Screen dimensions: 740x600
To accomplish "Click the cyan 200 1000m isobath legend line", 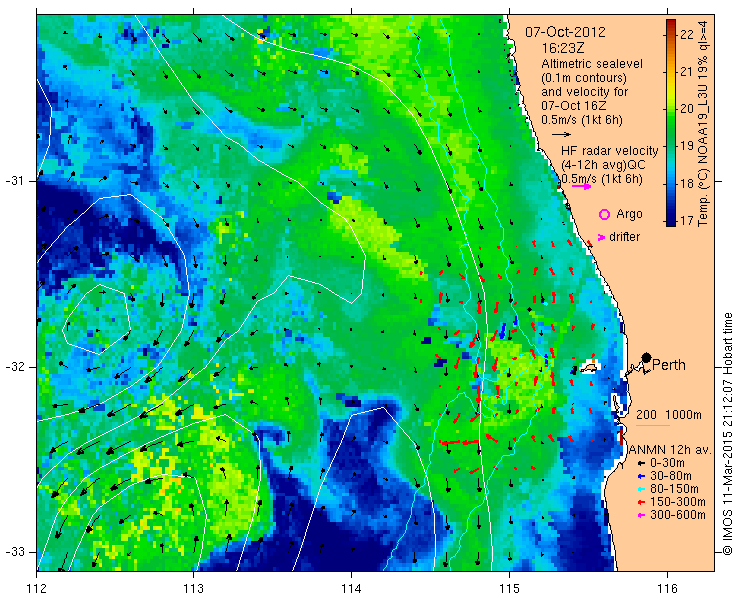I will click(x=653, y=426).
